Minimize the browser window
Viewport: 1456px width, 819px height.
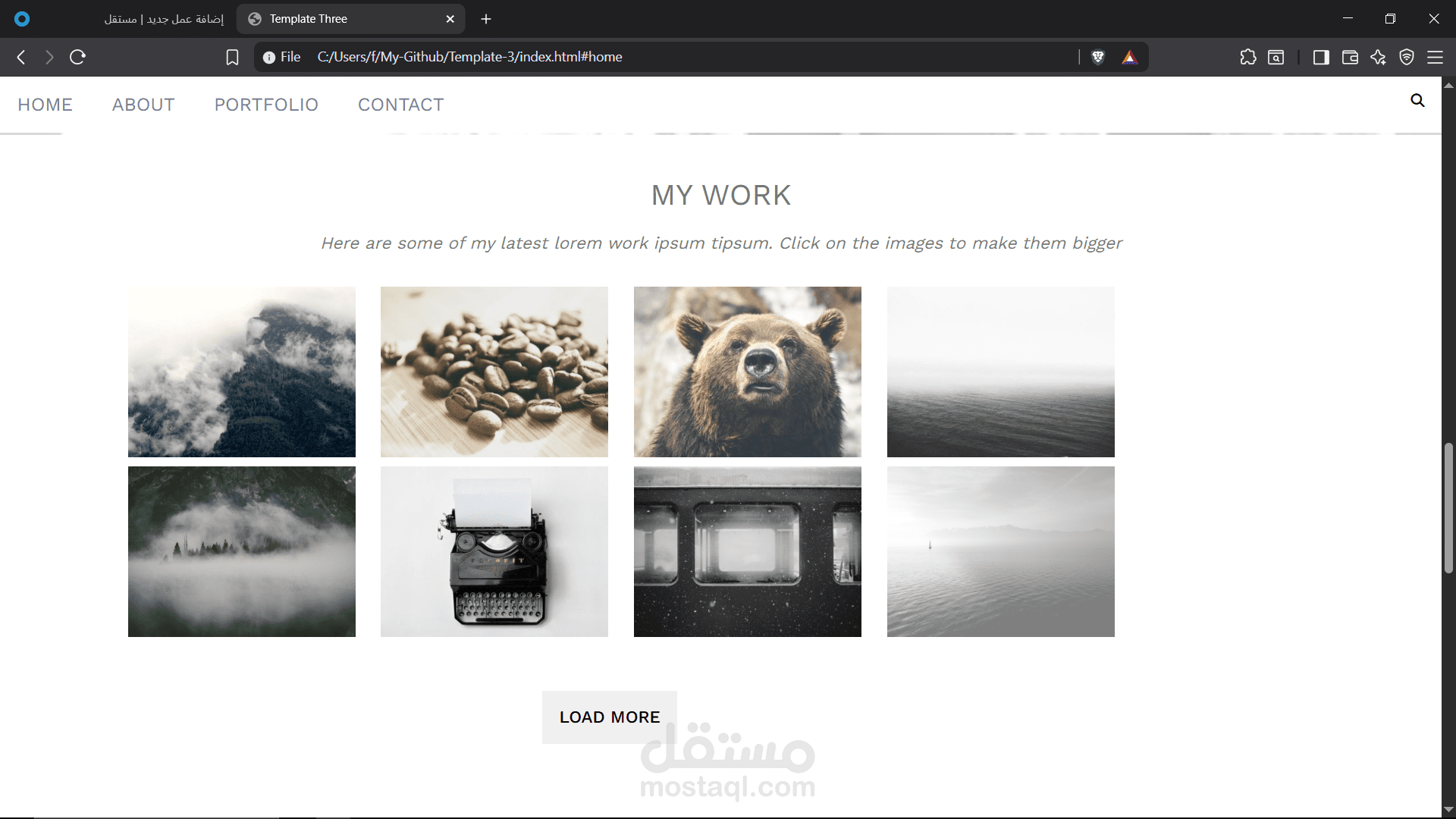tap(1348, 19)
